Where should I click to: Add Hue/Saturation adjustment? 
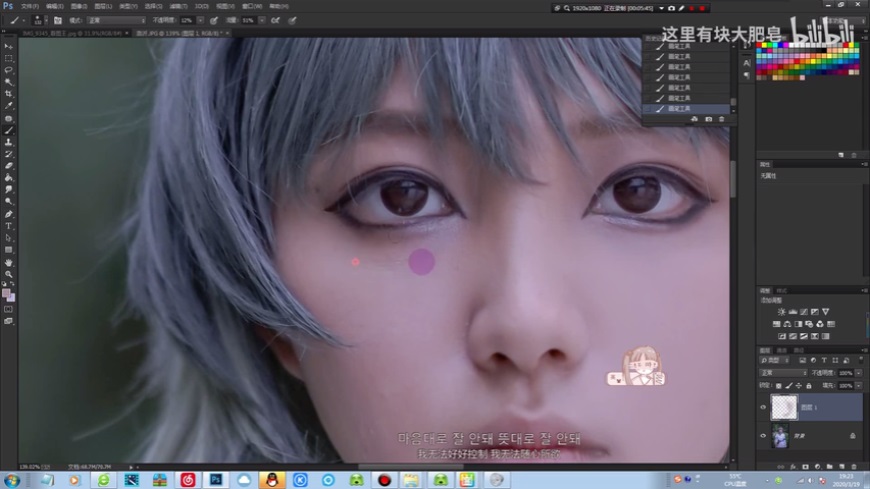pyautogui.click(x=776, y=324)
